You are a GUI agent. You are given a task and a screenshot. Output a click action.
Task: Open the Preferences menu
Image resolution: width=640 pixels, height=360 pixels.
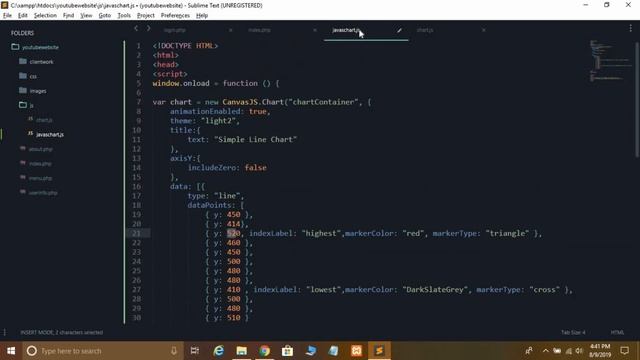click(176, 15)
